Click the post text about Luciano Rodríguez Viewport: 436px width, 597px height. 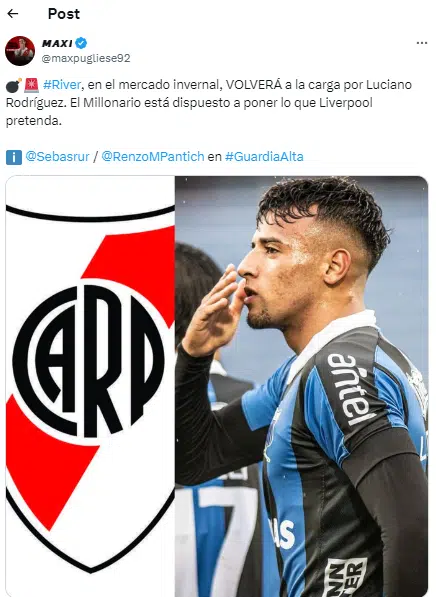(x=209, y=103)
